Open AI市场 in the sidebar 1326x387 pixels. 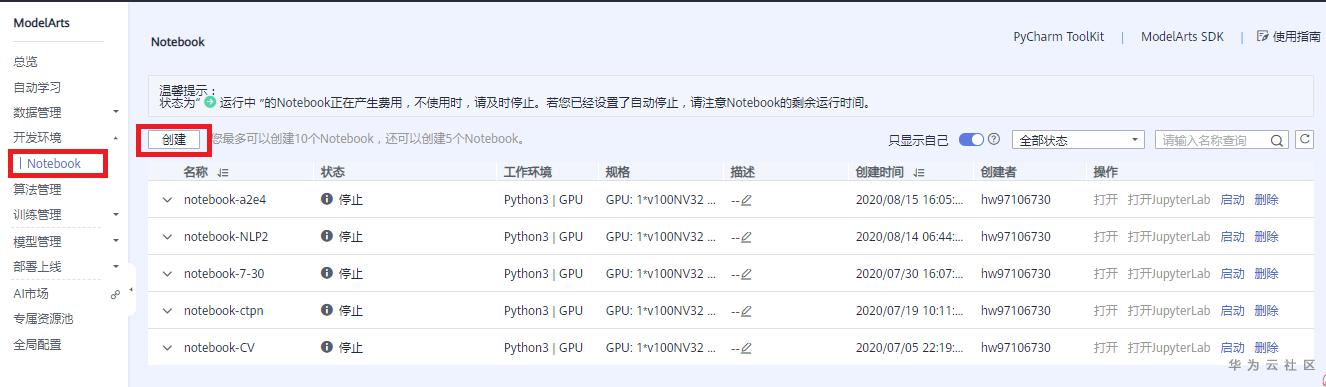(x=31, y=294)
